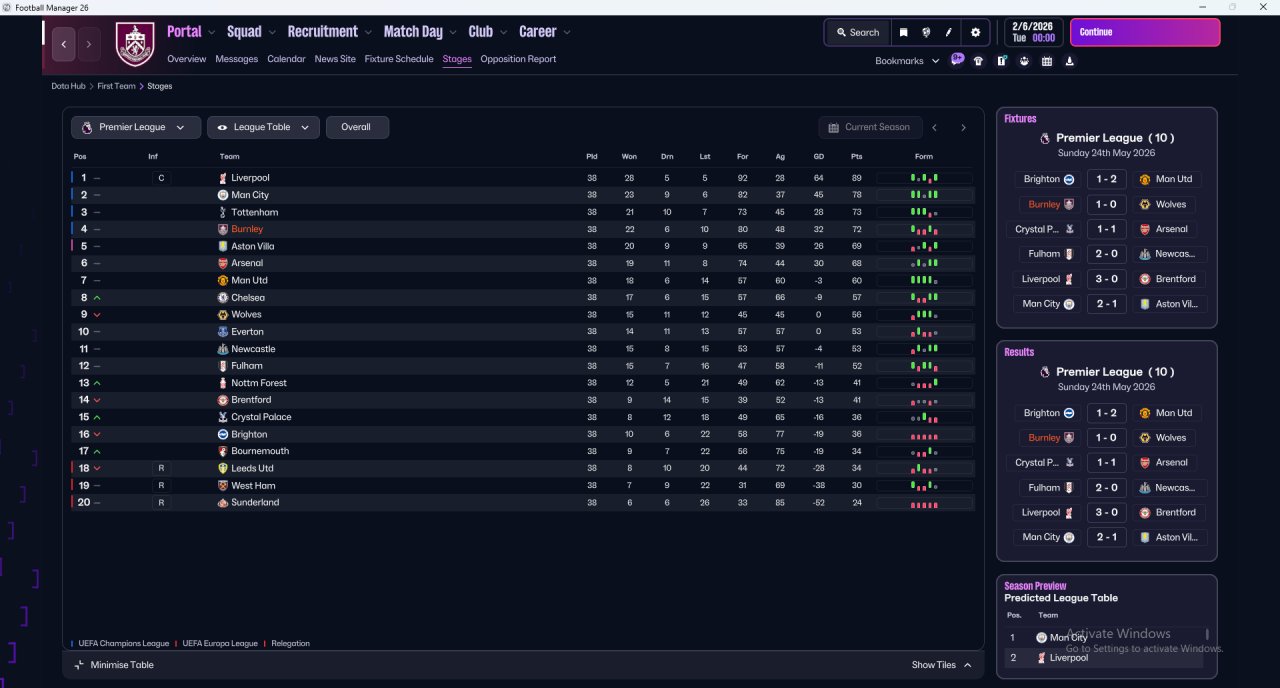Open the settings gear icon
1280x688 pixels.
point(976,32)
